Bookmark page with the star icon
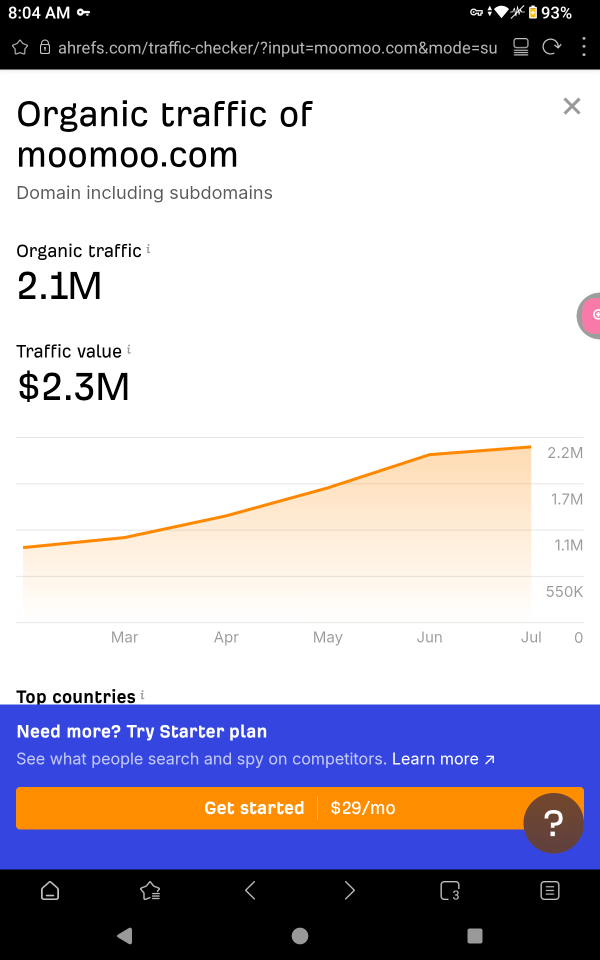 20,48
